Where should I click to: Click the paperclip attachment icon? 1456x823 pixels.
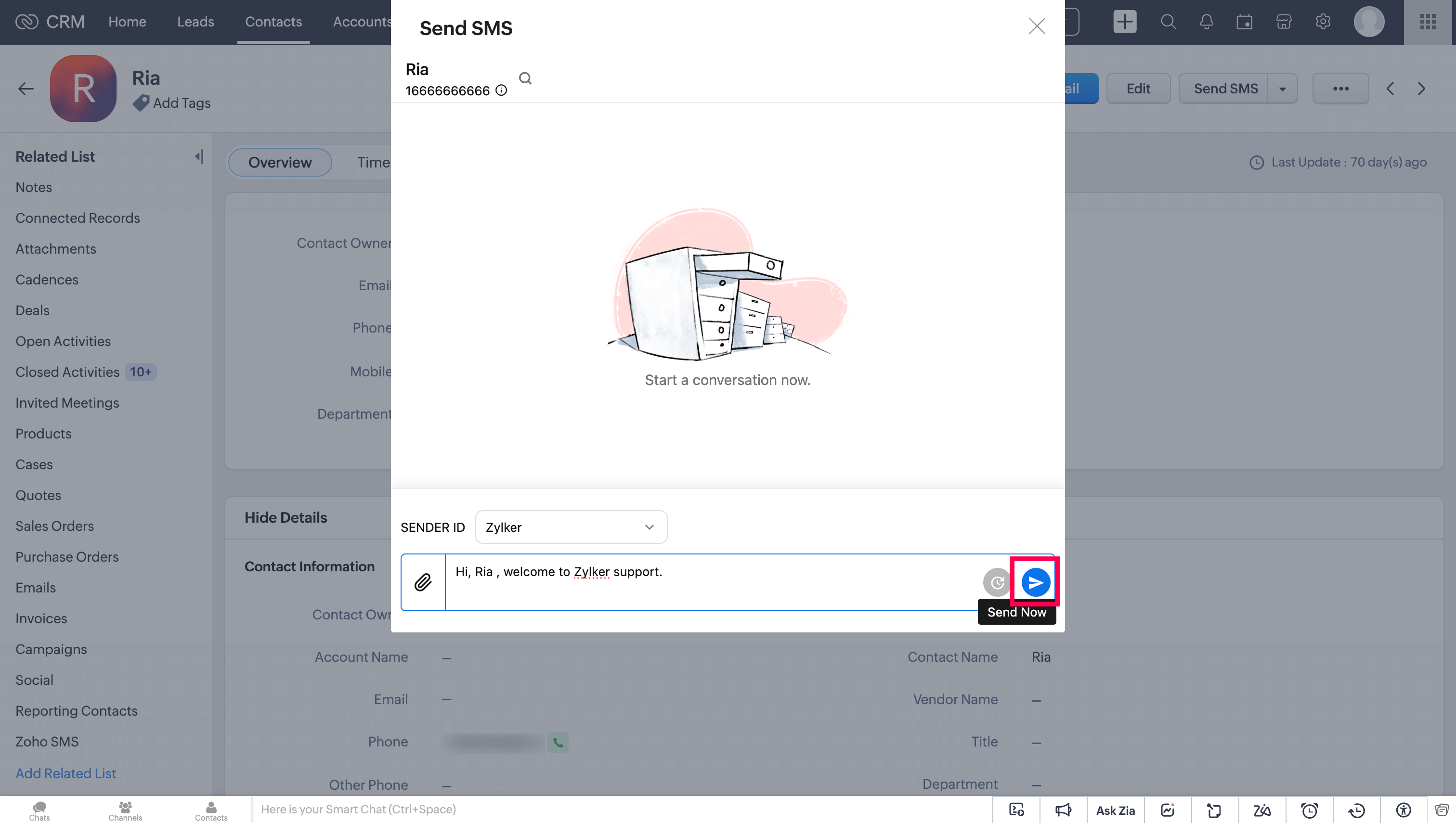[x=423, y=582]
